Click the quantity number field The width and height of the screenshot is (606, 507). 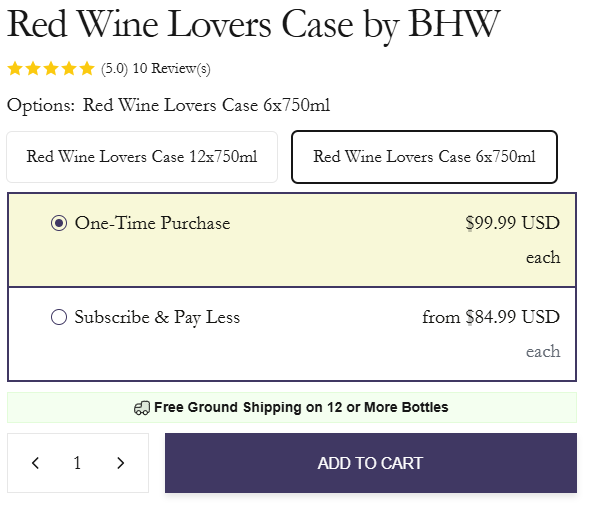point(77,463)
